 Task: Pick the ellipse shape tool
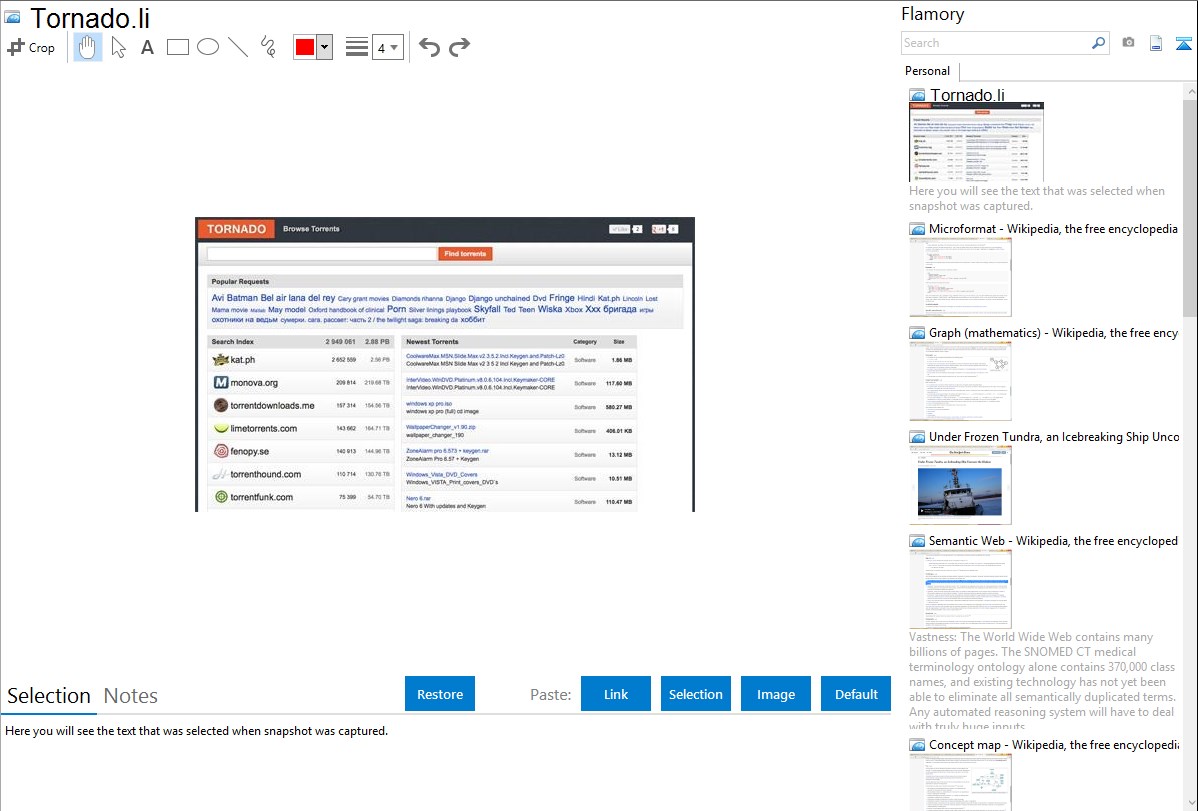[208, 47]
